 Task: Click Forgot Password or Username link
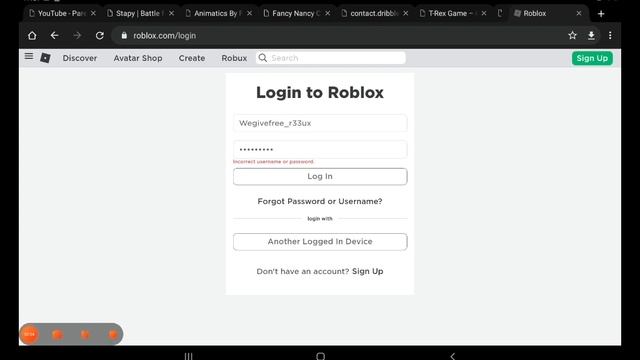[x=320, y=201]
